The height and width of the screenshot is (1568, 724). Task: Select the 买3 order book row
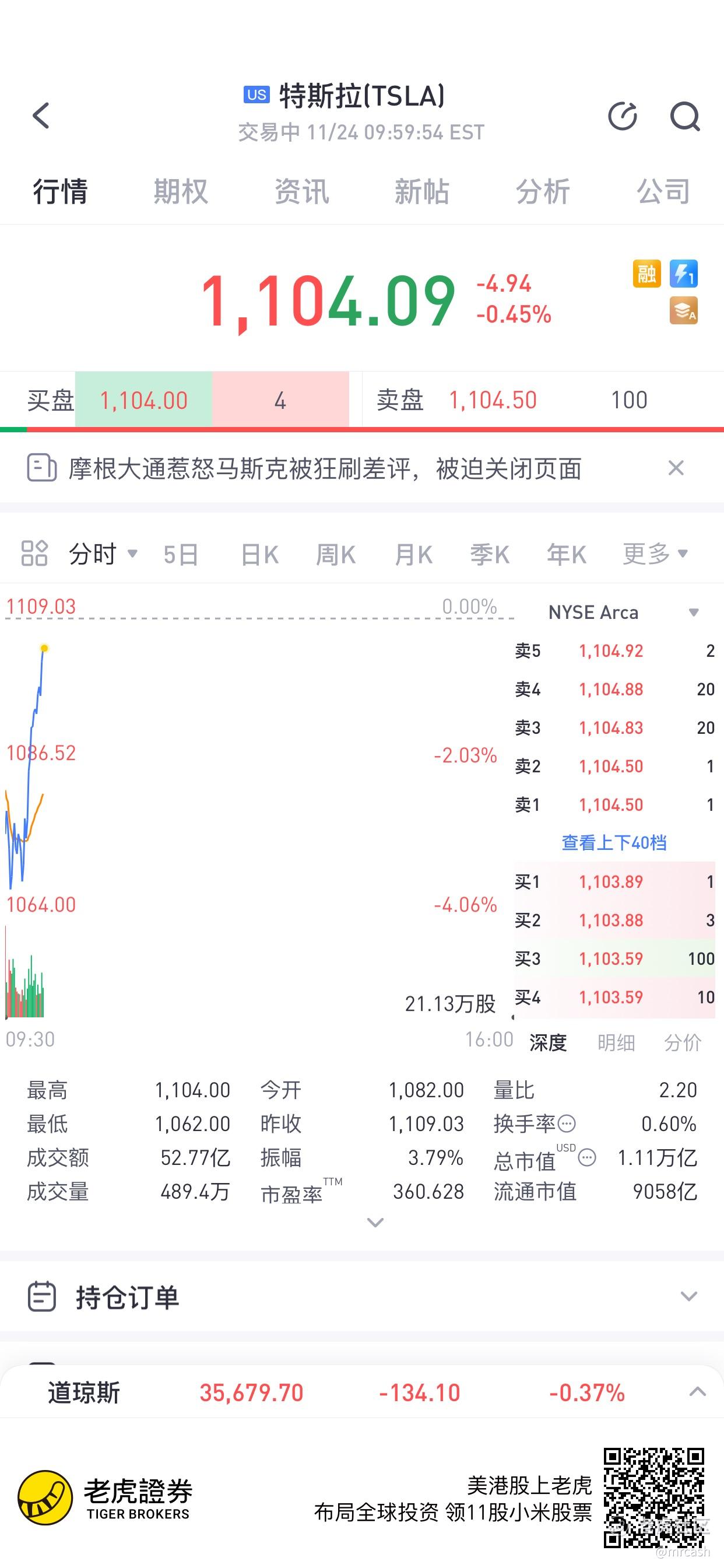tap(614, 958)
